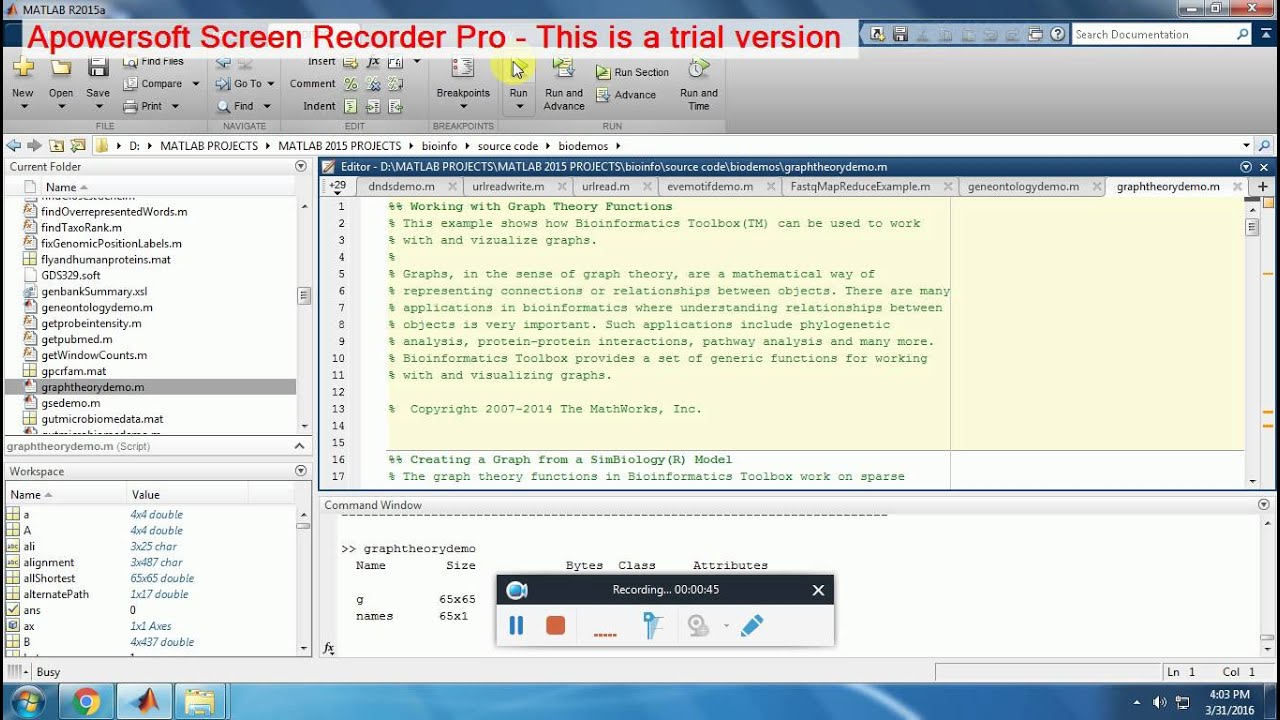Click 'MATLAB 2015 PROJECTS' in the folder path
Image resolution: width=1280 pixels, height=720 pixels.
pyautogui.click(x=339, y=146)
